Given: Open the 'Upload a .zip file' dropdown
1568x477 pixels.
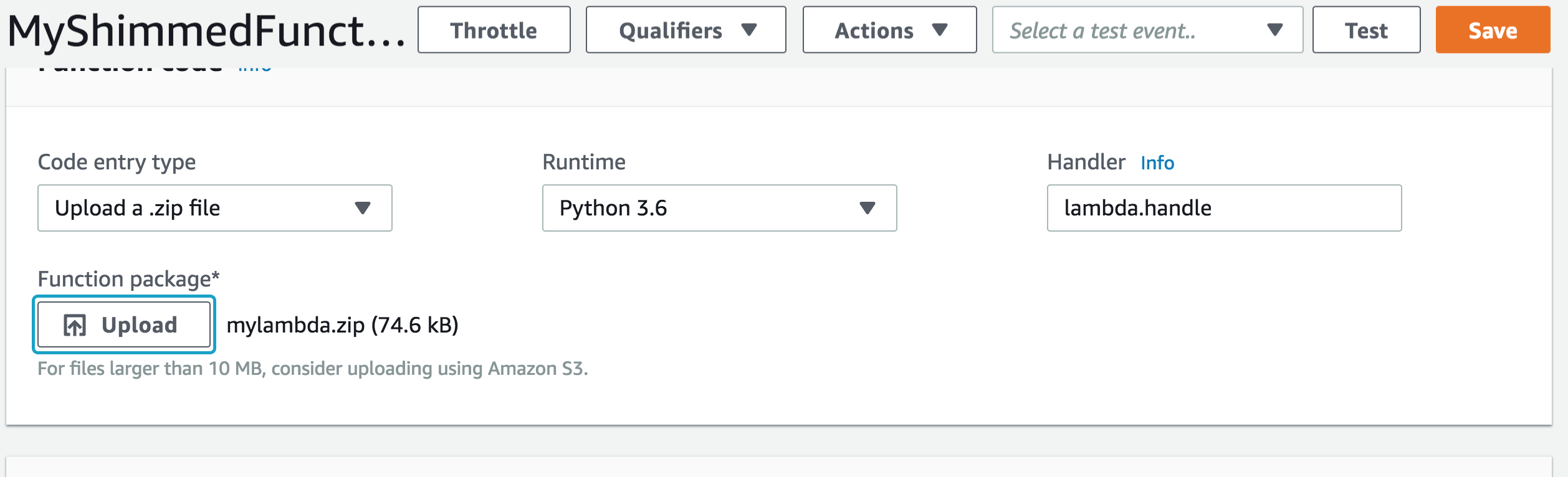Looking at the screenshot, I should (x=214, y=208).
